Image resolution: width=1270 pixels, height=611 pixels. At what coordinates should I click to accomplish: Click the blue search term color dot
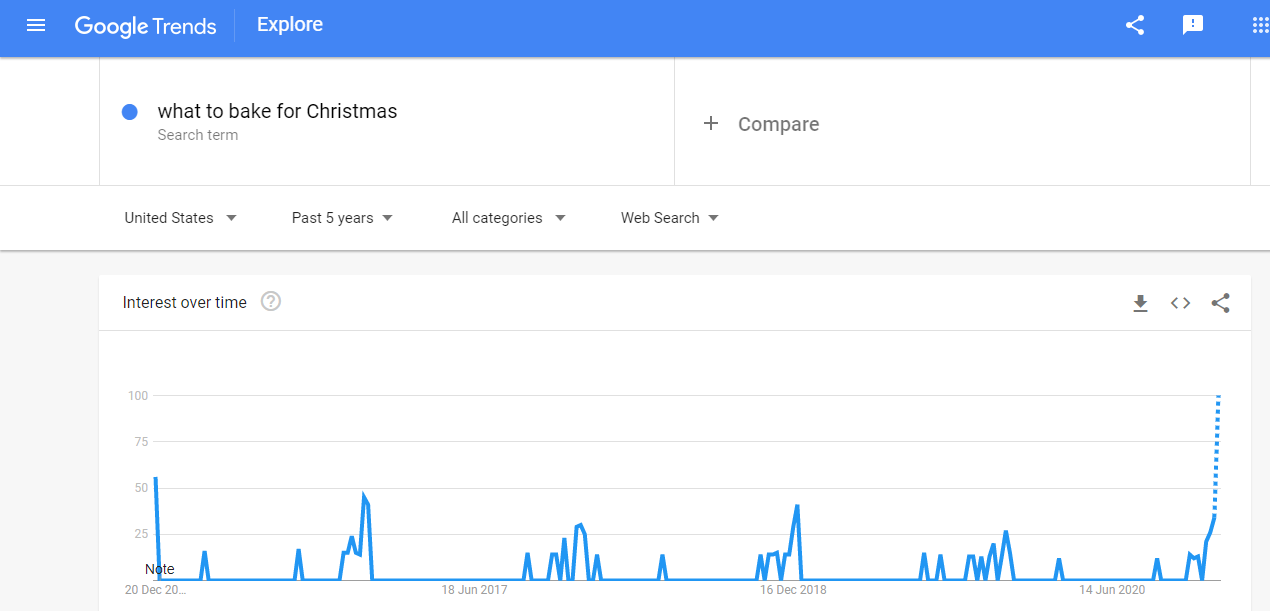click(129, 112)
